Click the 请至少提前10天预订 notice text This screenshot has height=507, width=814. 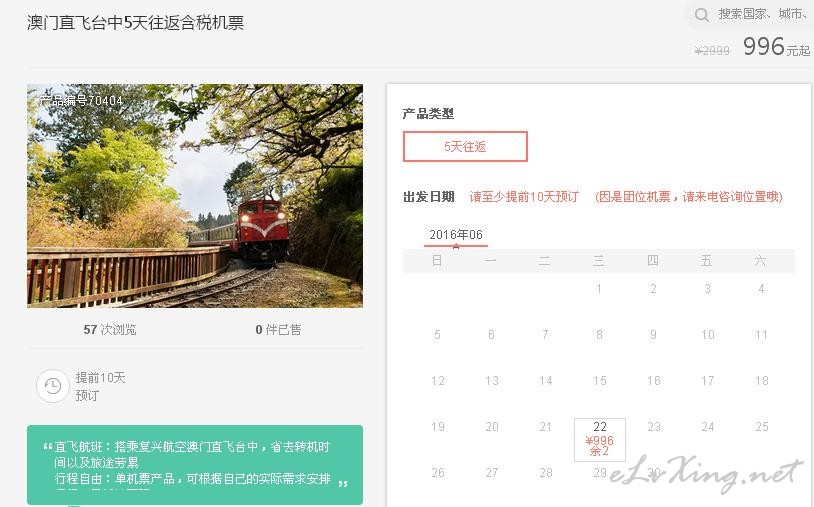tap(524, 197)
